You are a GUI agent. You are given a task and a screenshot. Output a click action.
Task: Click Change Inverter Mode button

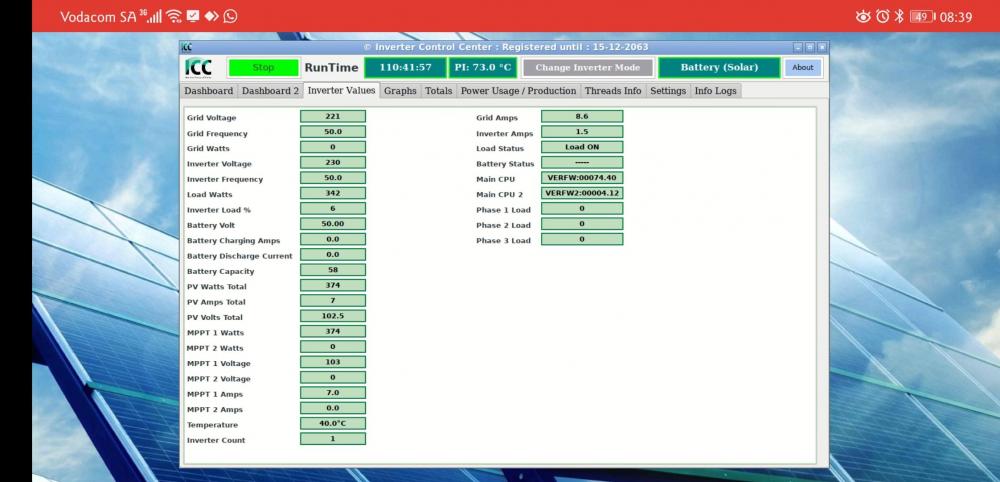(588, 68)
